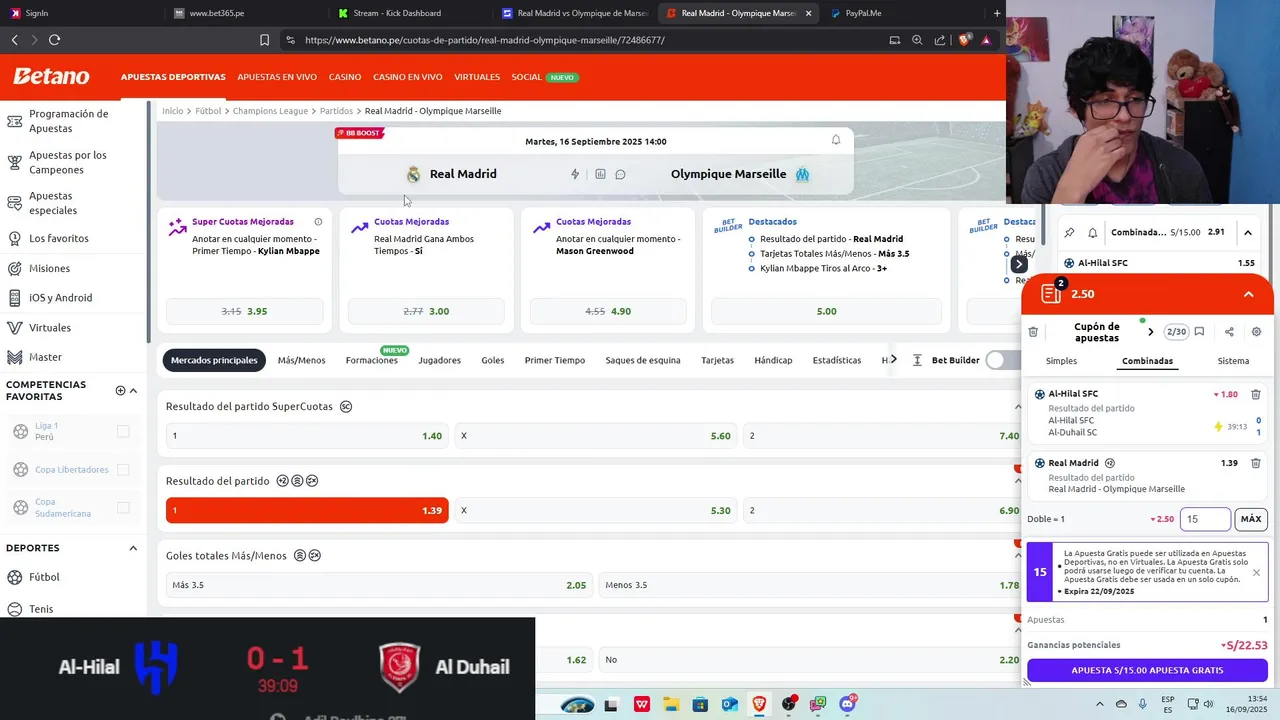The height and width of the screenshot is (720, 1280).
Task: Collapse the Deportes section
Action: pos(133,548)
